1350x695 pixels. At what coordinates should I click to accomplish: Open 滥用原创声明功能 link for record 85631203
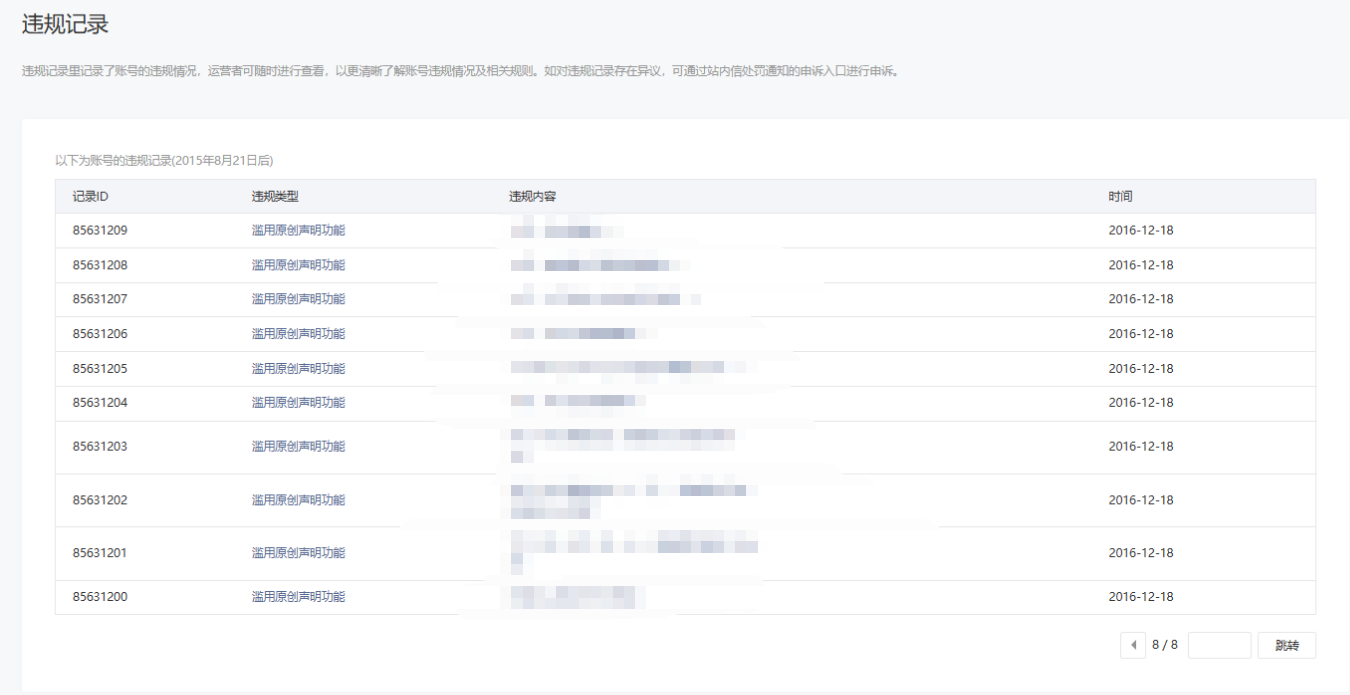pos(298,447)
